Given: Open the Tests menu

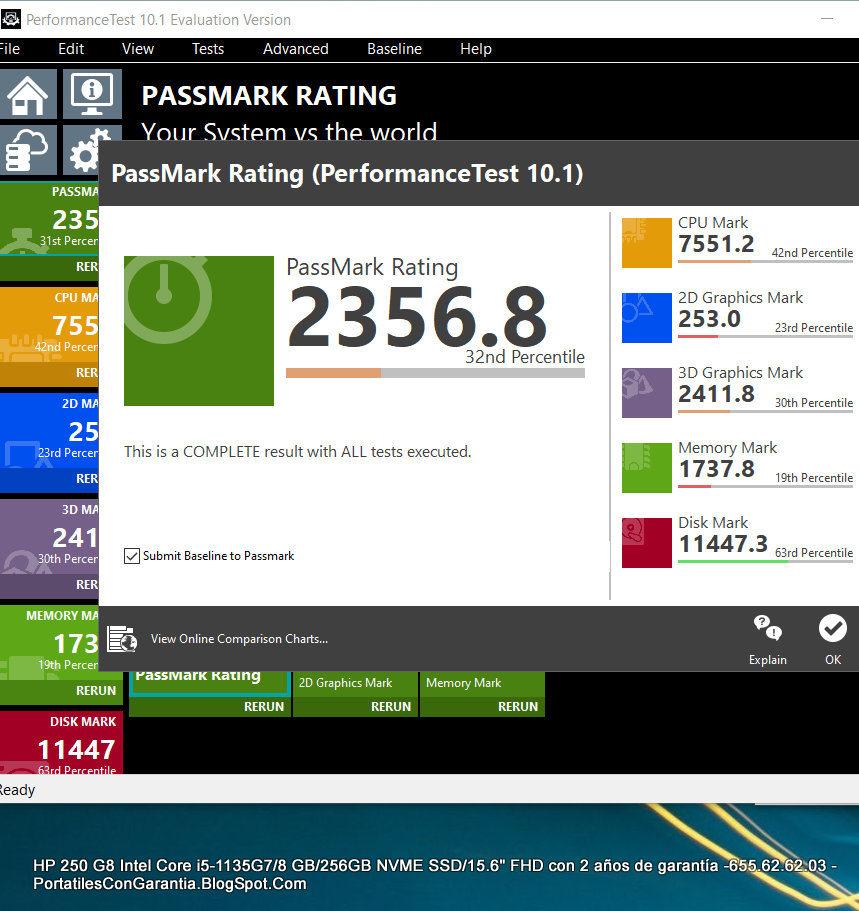Looking at the screenshot, I should click(207, 49).
